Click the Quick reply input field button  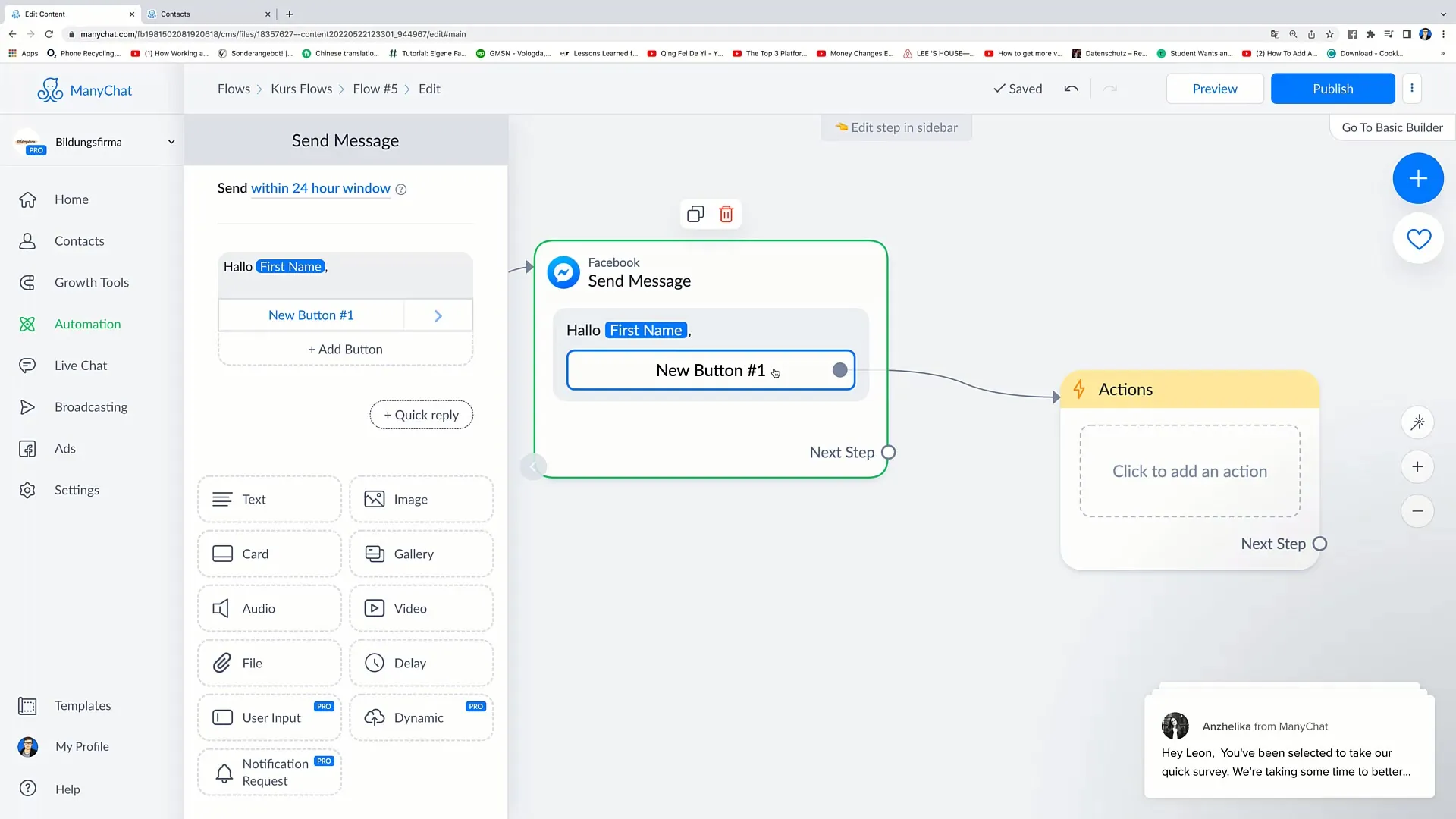pos(421,414)
